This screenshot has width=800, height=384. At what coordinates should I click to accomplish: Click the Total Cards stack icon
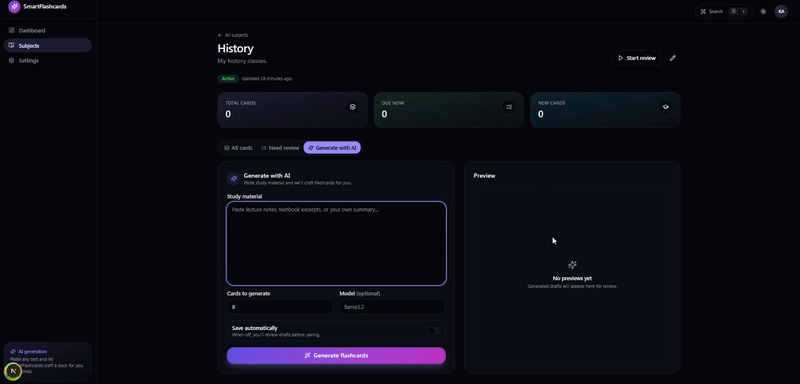[353, 107]
